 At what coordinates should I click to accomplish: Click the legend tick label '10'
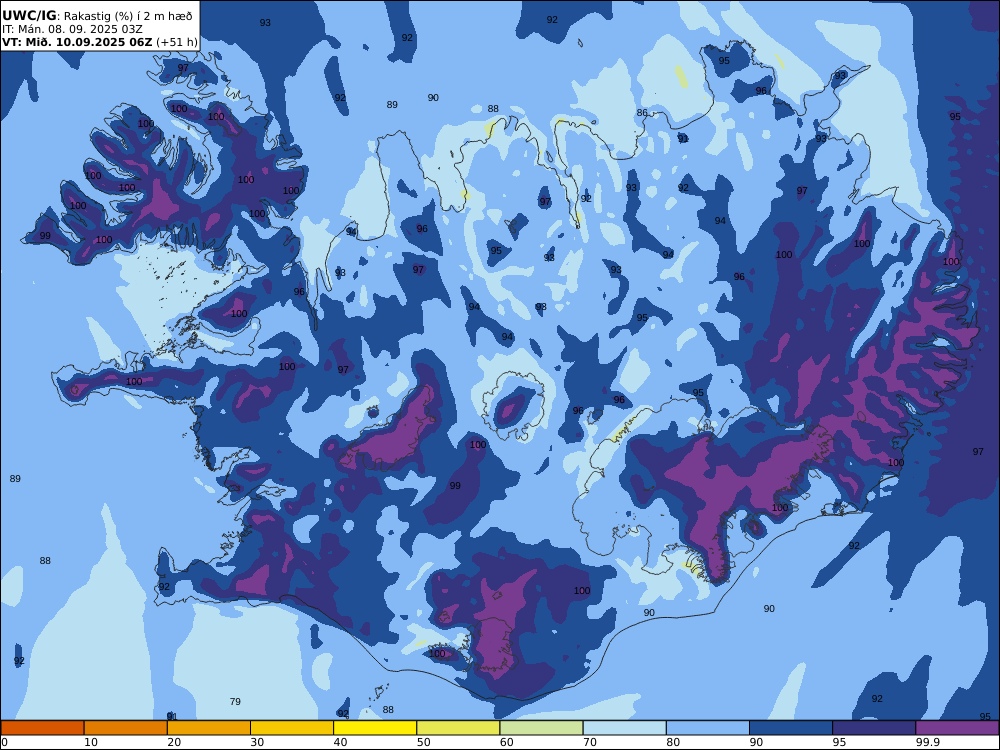(x=91, y=742)
